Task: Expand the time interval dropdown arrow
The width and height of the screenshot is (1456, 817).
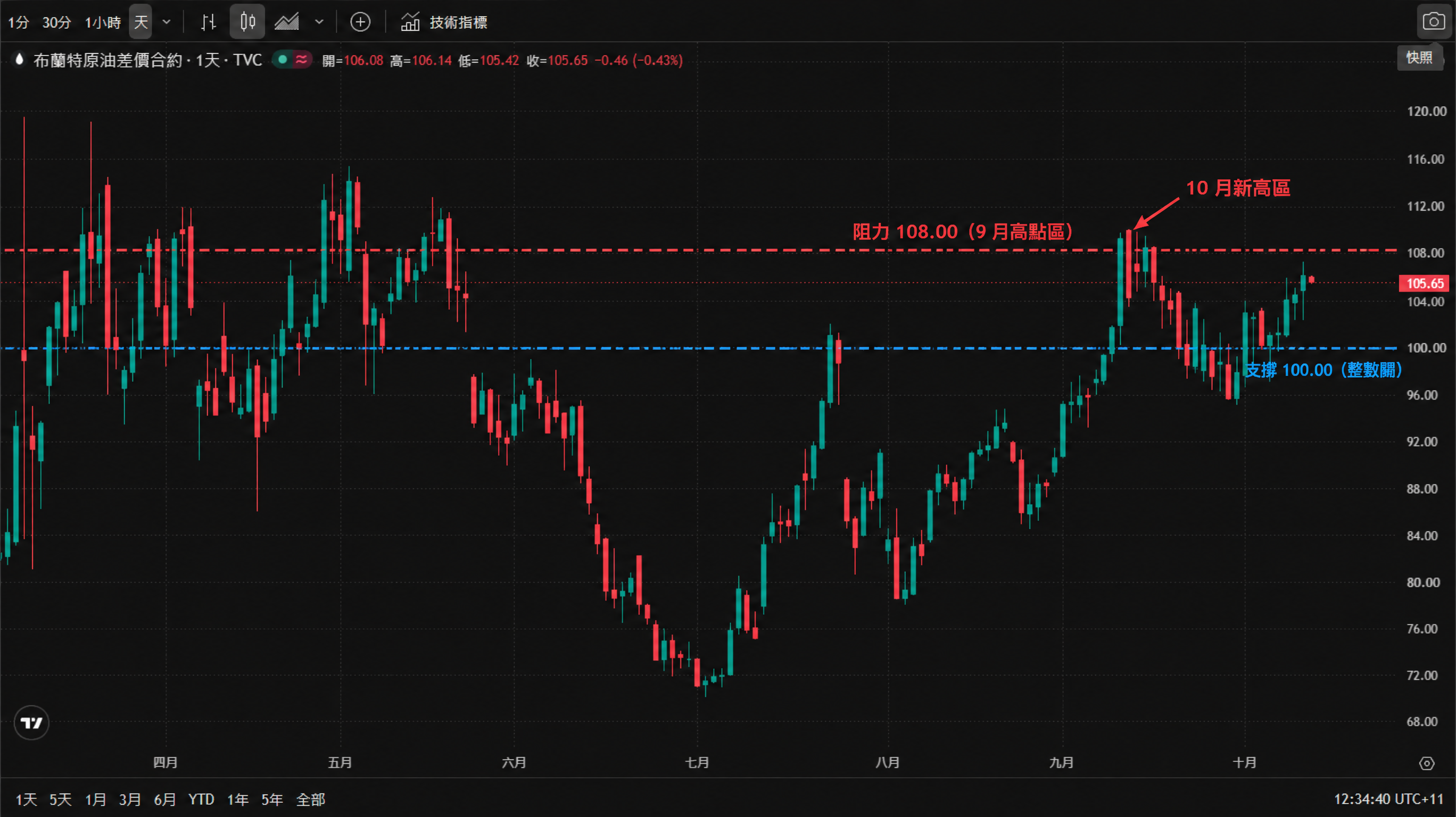Action: click(166, 22)
